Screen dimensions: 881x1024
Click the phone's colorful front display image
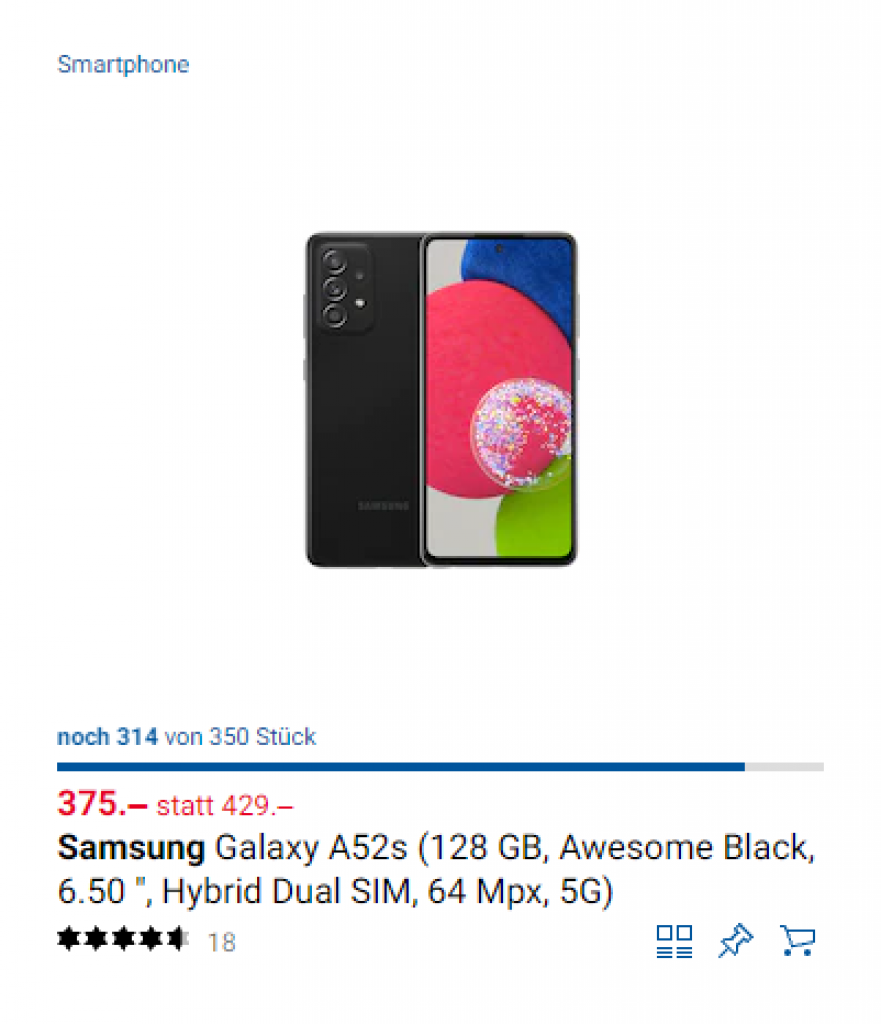coord(498,400)
